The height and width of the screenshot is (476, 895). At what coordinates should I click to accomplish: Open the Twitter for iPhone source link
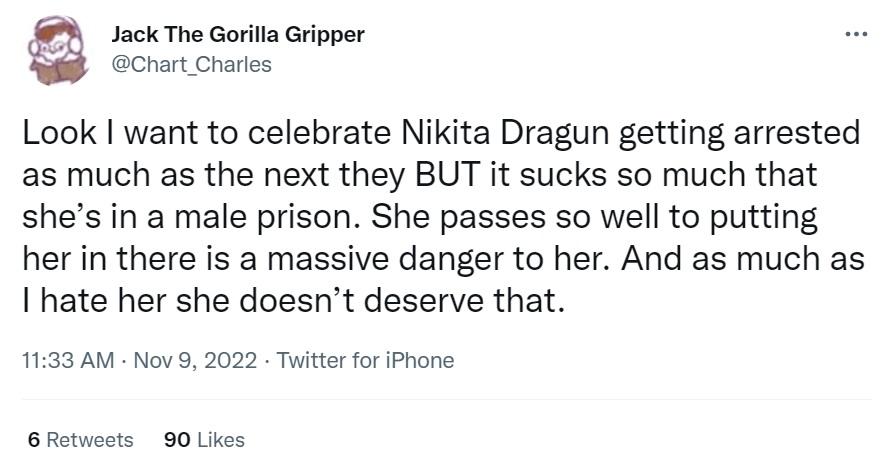pos(365,360)
